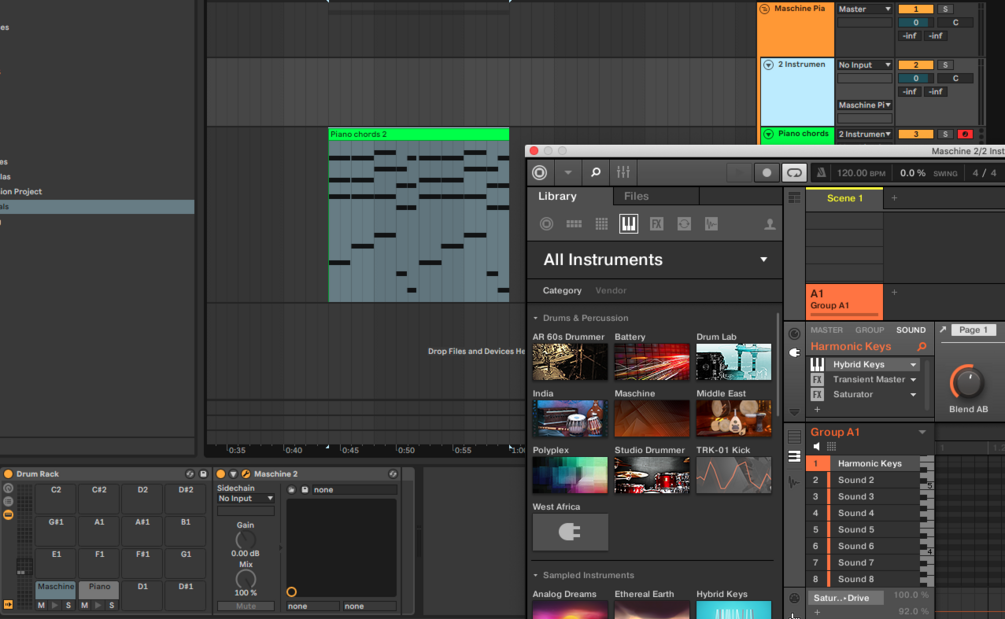Image resolution: width=1005 pixels, height=619 pixels.
Task: Click the plug-in icon in the control area
Action: click(x=794, y=352)
